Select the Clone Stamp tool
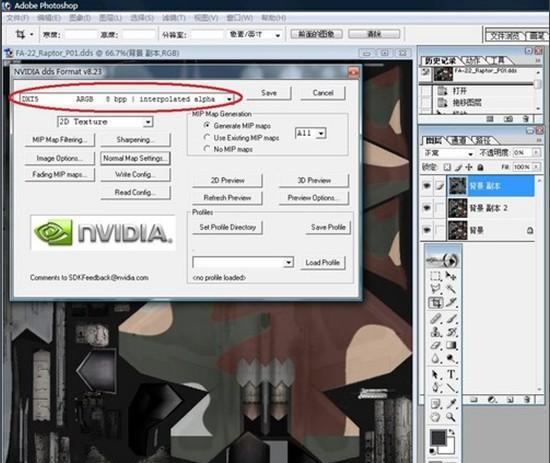The image size is (550, 463). click(435, 332)
